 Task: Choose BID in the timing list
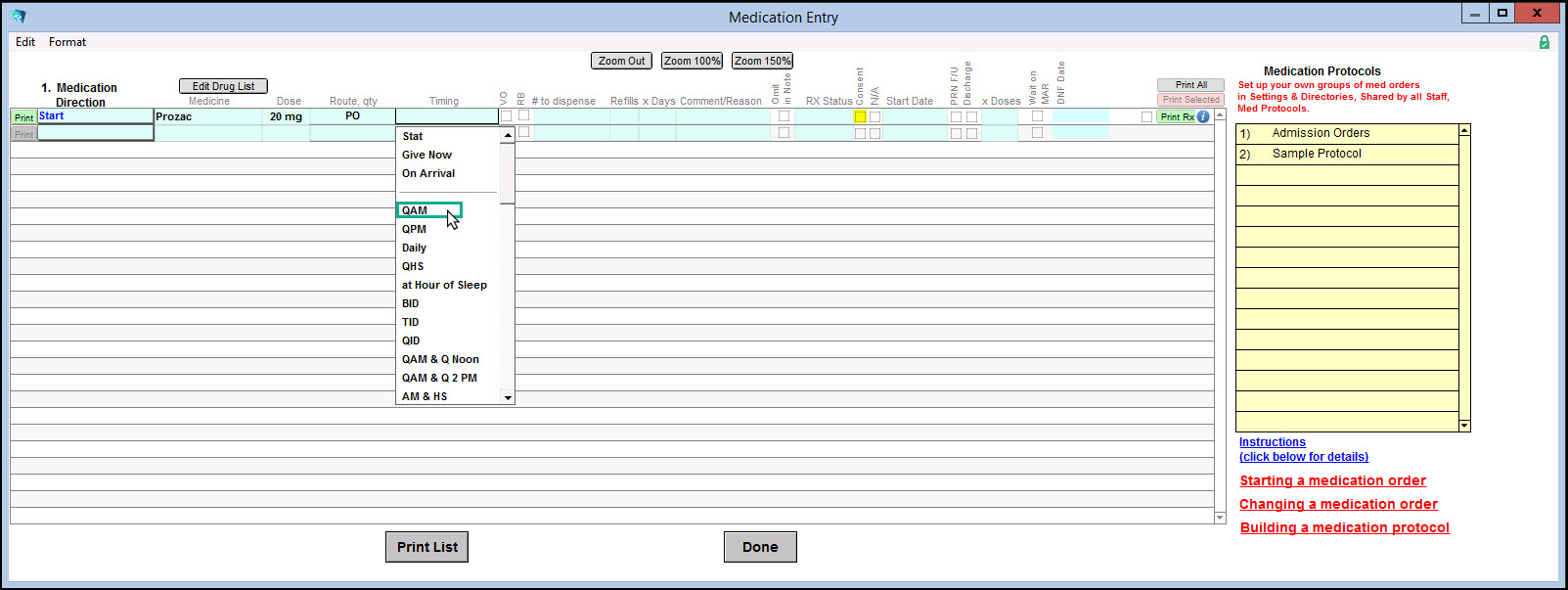coord(411,303)
